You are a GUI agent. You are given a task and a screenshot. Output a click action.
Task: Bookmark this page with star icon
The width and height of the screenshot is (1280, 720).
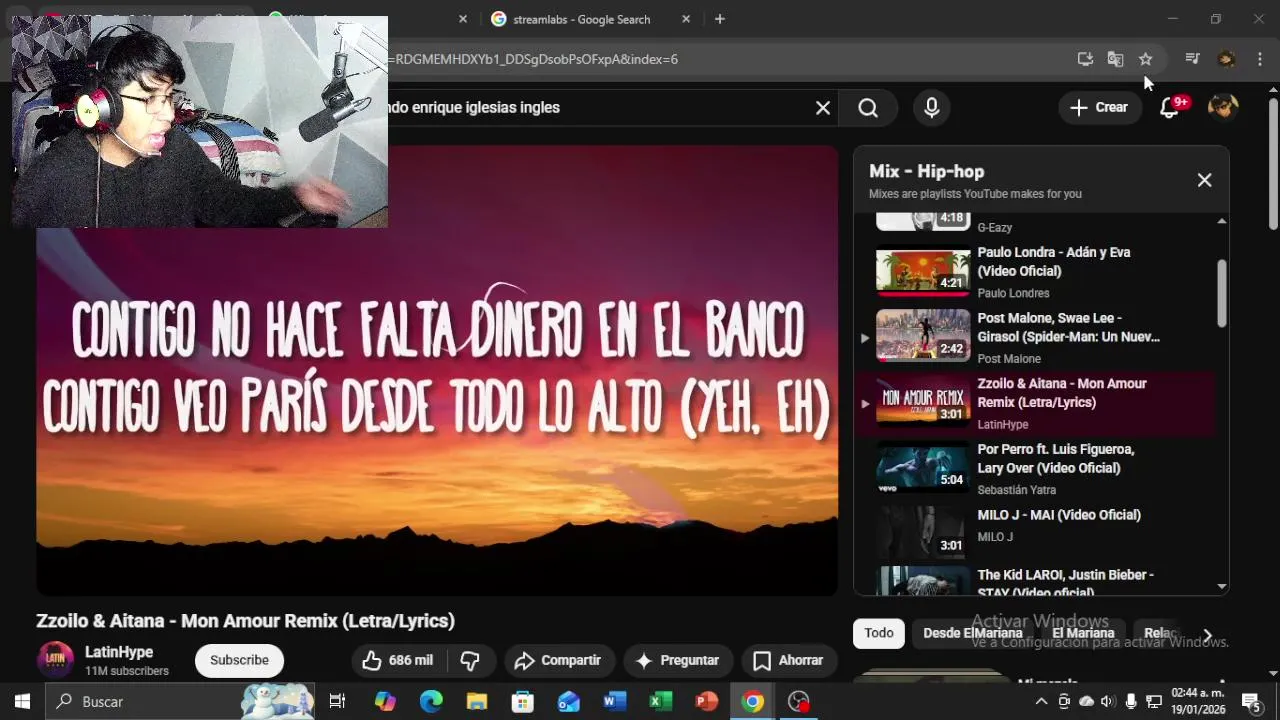click(x=1146, y=59)
